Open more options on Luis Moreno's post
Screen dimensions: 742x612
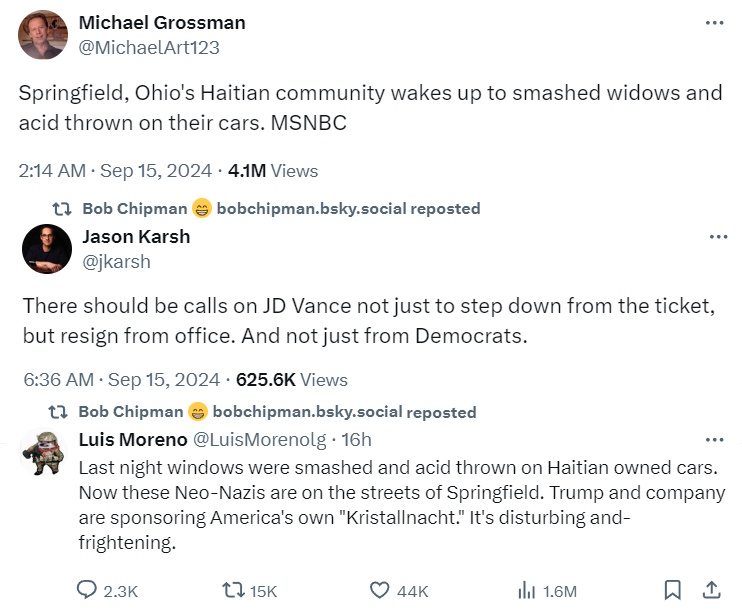(x=714, y=440)
